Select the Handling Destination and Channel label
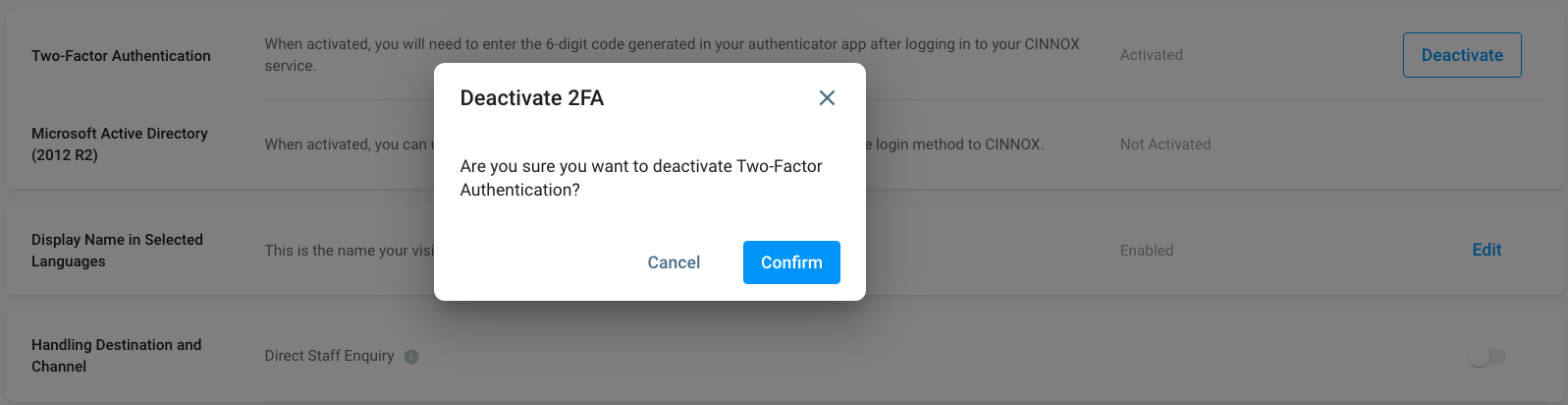Viewport: 1568px width, 405px height. pyautogui.click(x=116, y=355)
